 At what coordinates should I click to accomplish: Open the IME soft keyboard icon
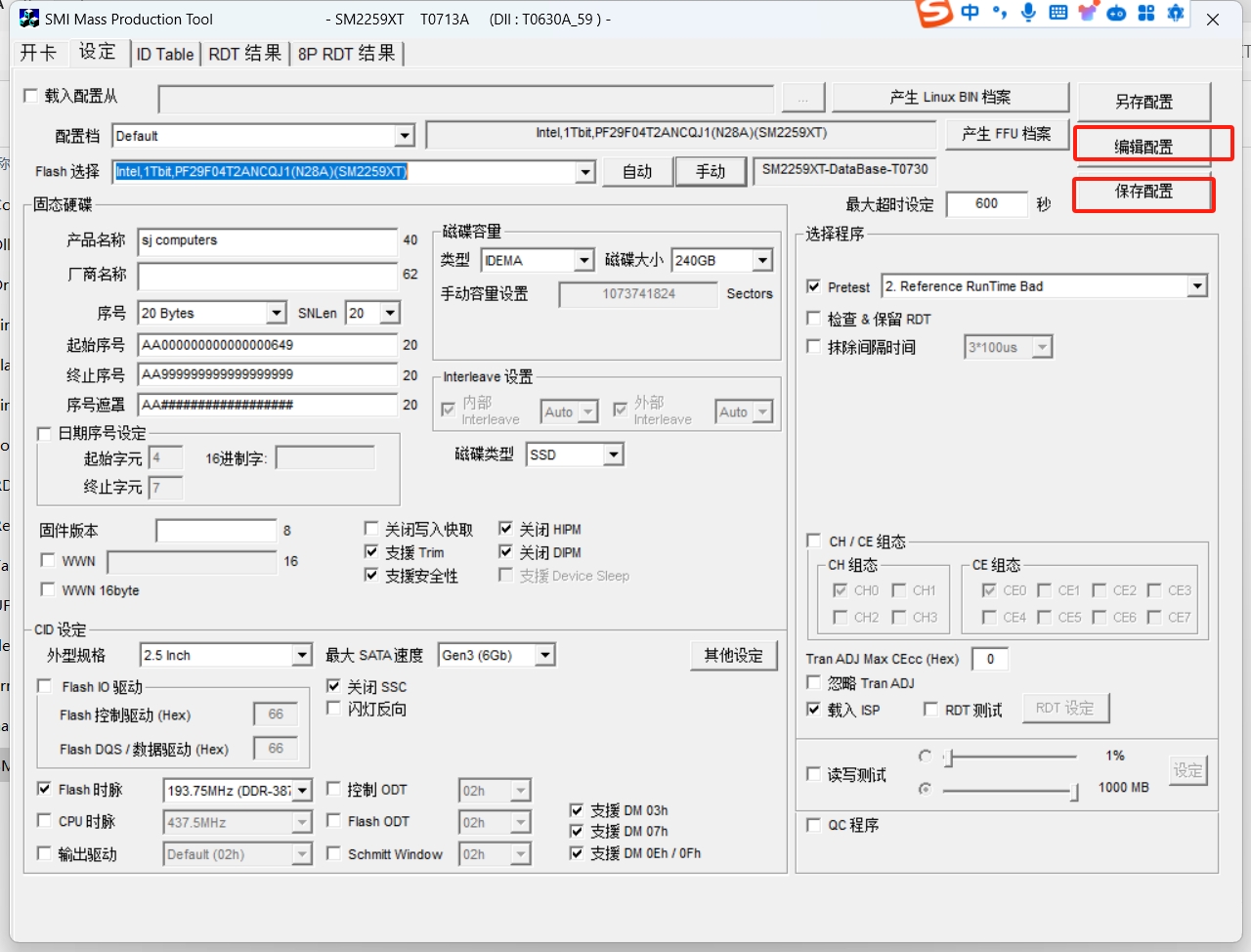click(1057, 13)
